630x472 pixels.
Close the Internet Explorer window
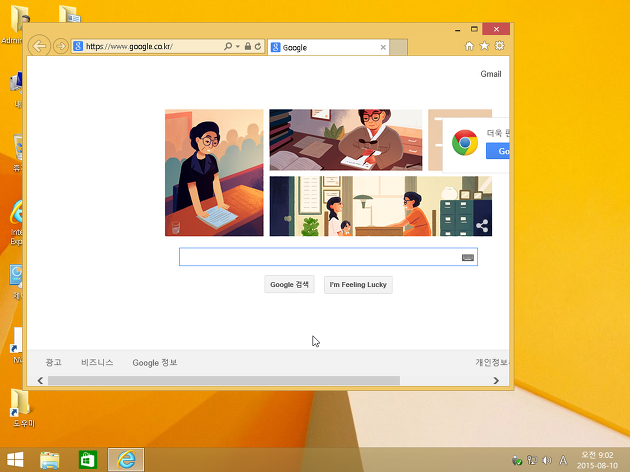coord(496,29)
